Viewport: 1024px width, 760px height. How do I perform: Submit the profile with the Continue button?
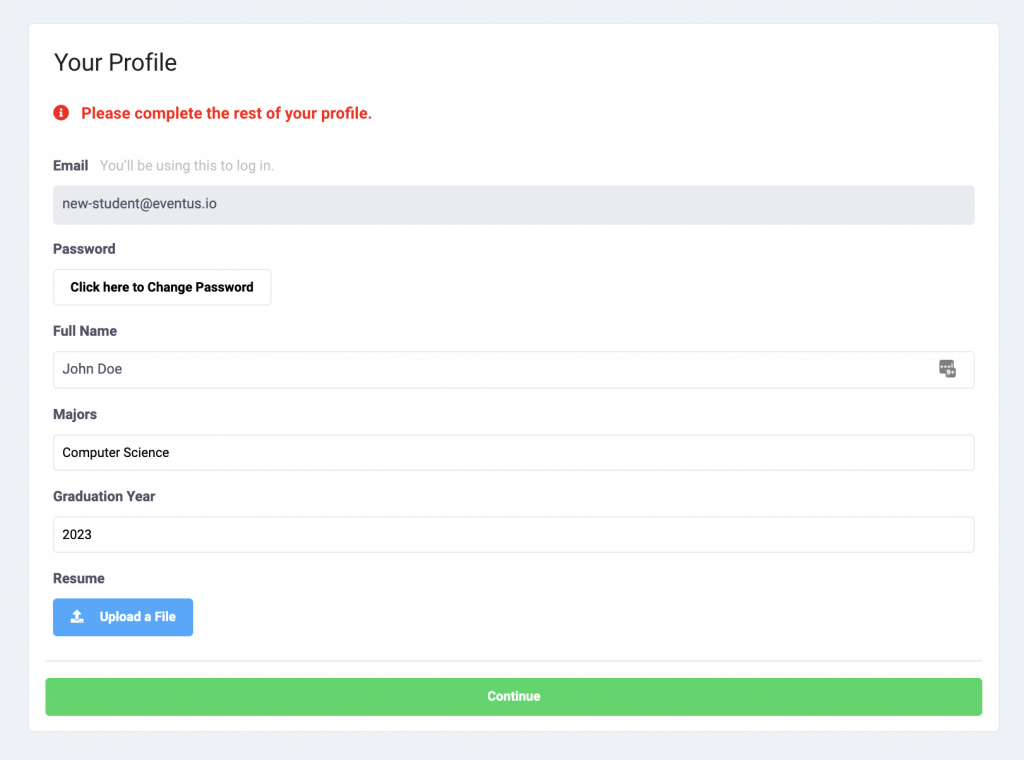[513, 697]
